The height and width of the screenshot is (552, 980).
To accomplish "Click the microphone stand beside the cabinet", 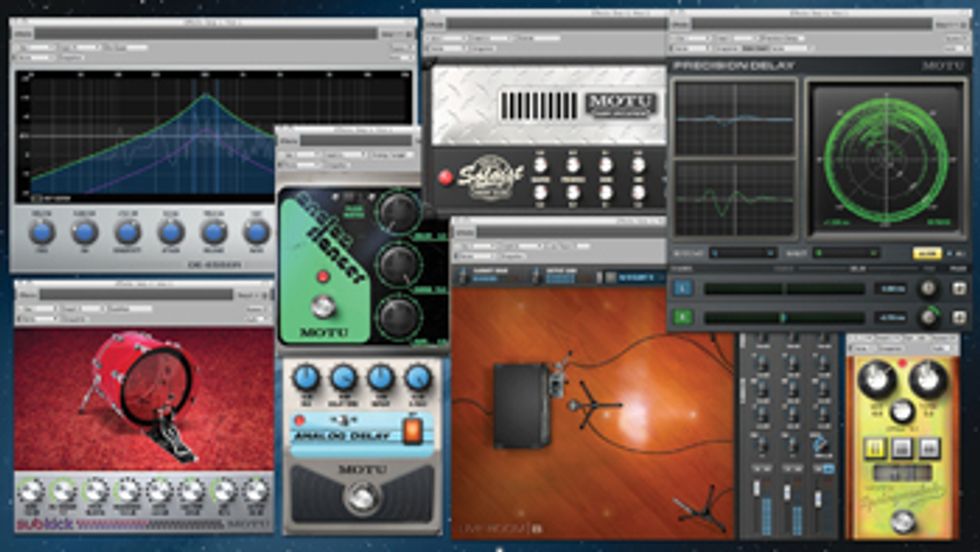I will click(594, 405).
